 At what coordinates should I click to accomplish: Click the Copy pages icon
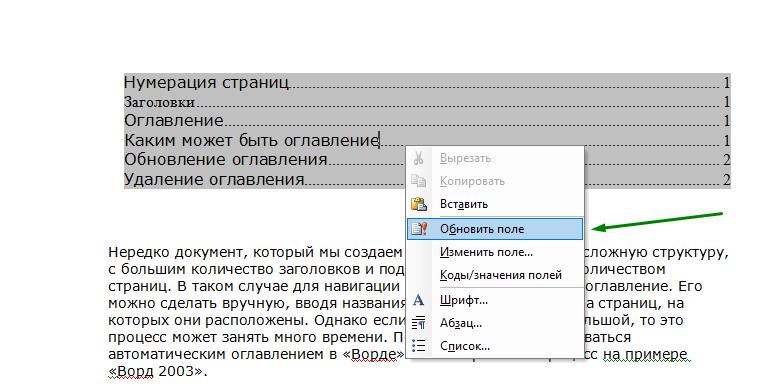click(418, 181)
